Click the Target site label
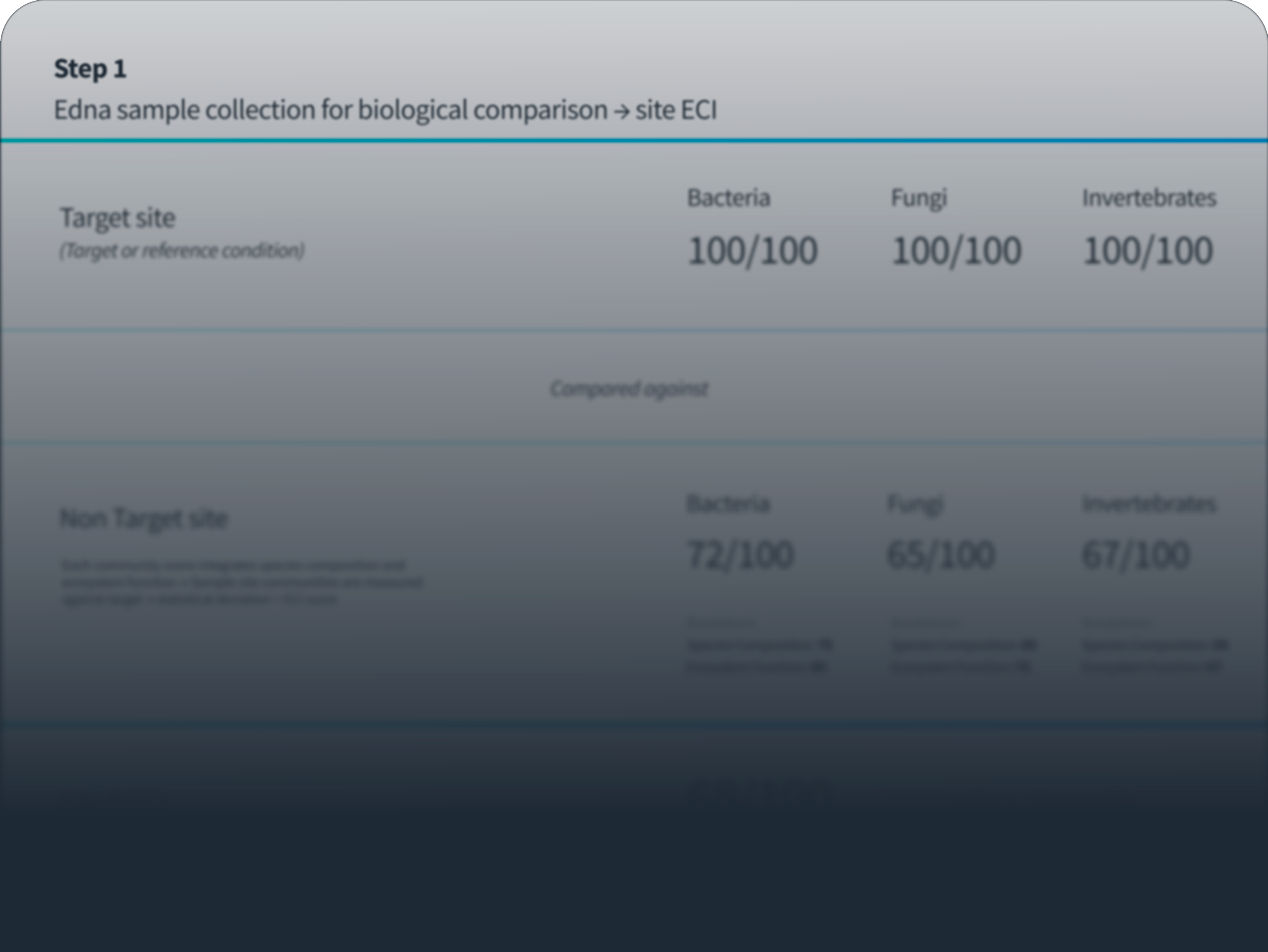Image resolution: width=1268 pixels, height=952 pixels. point(118,218)
